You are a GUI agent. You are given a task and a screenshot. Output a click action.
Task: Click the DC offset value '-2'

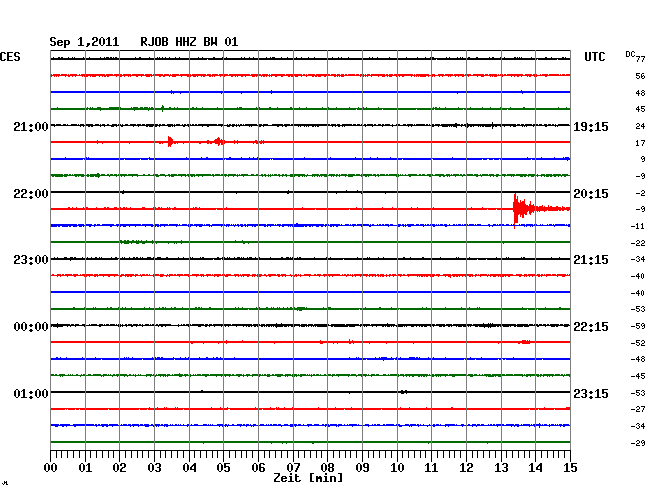point(640,193)
